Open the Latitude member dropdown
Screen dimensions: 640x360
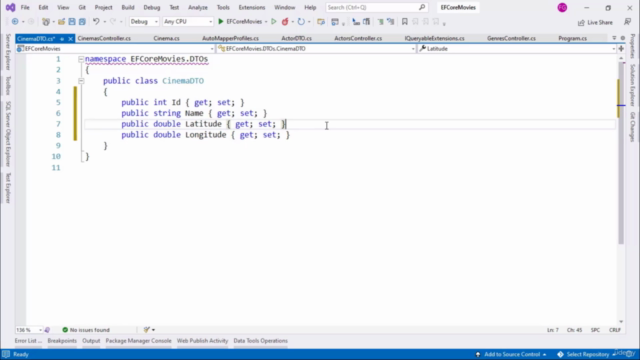(517, 49)
